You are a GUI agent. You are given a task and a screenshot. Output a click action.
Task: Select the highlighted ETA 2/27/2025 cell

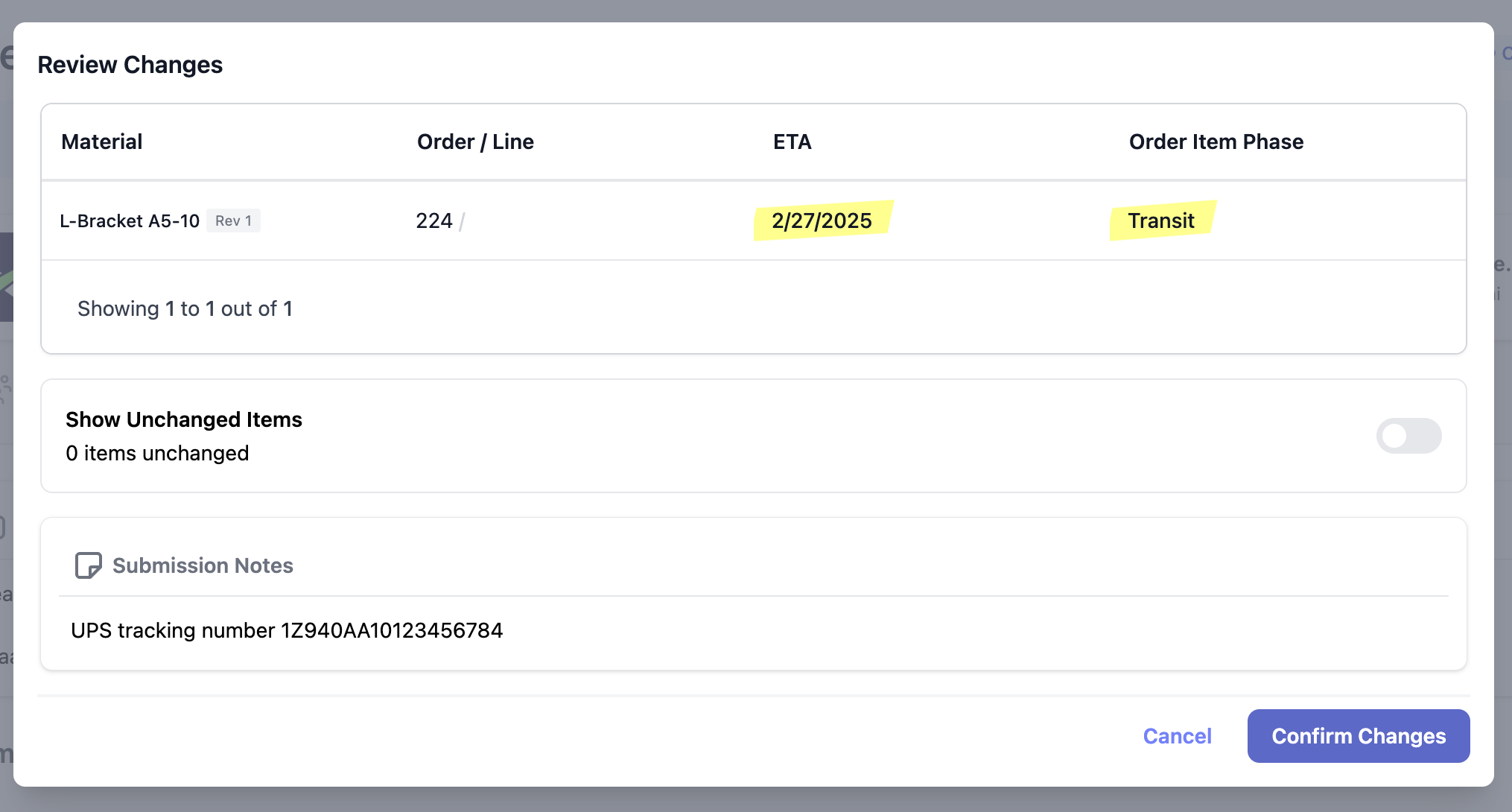pyautogui.click(x=822, y=221)
